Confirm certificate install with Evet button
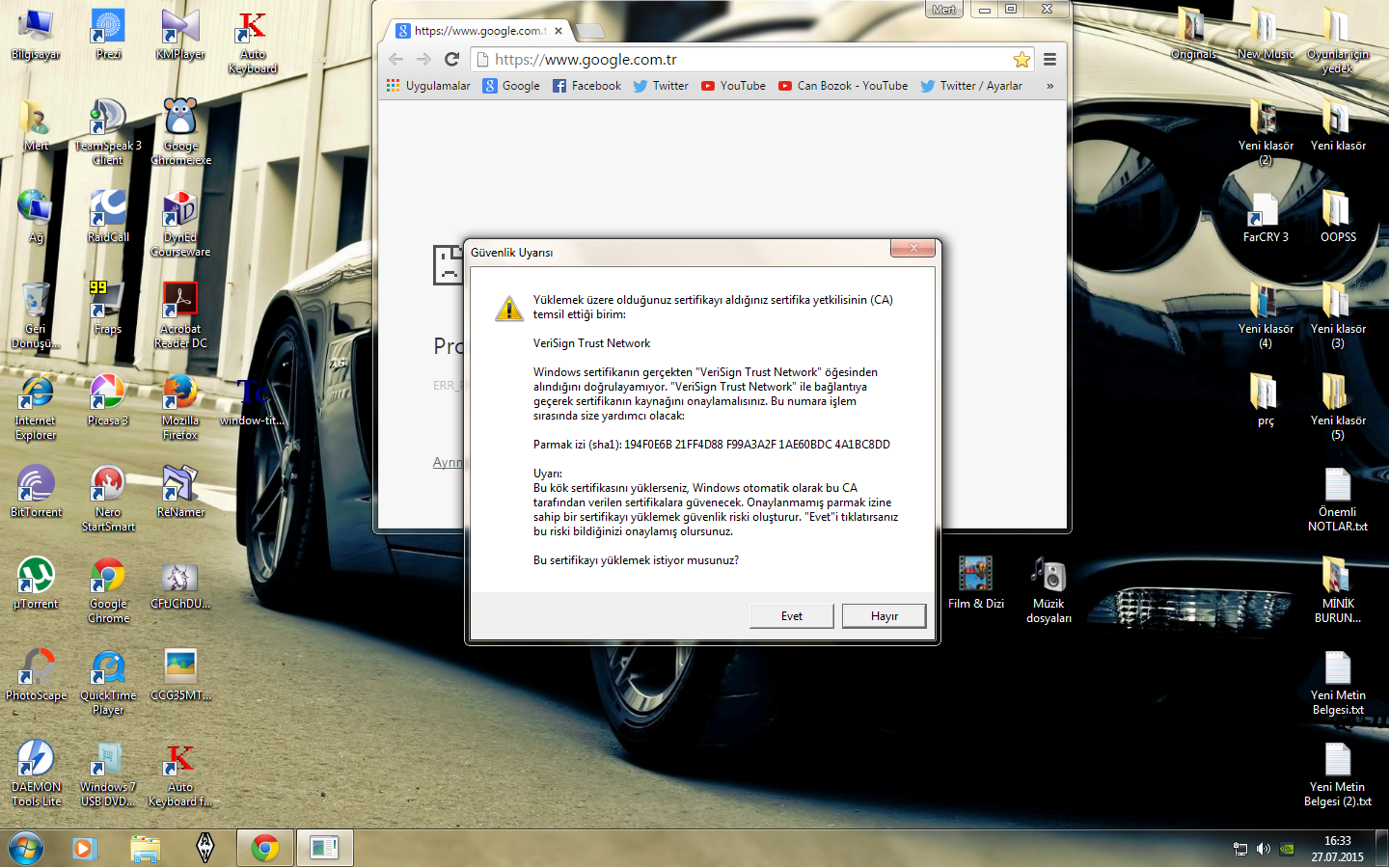 [x=792, y=616]
